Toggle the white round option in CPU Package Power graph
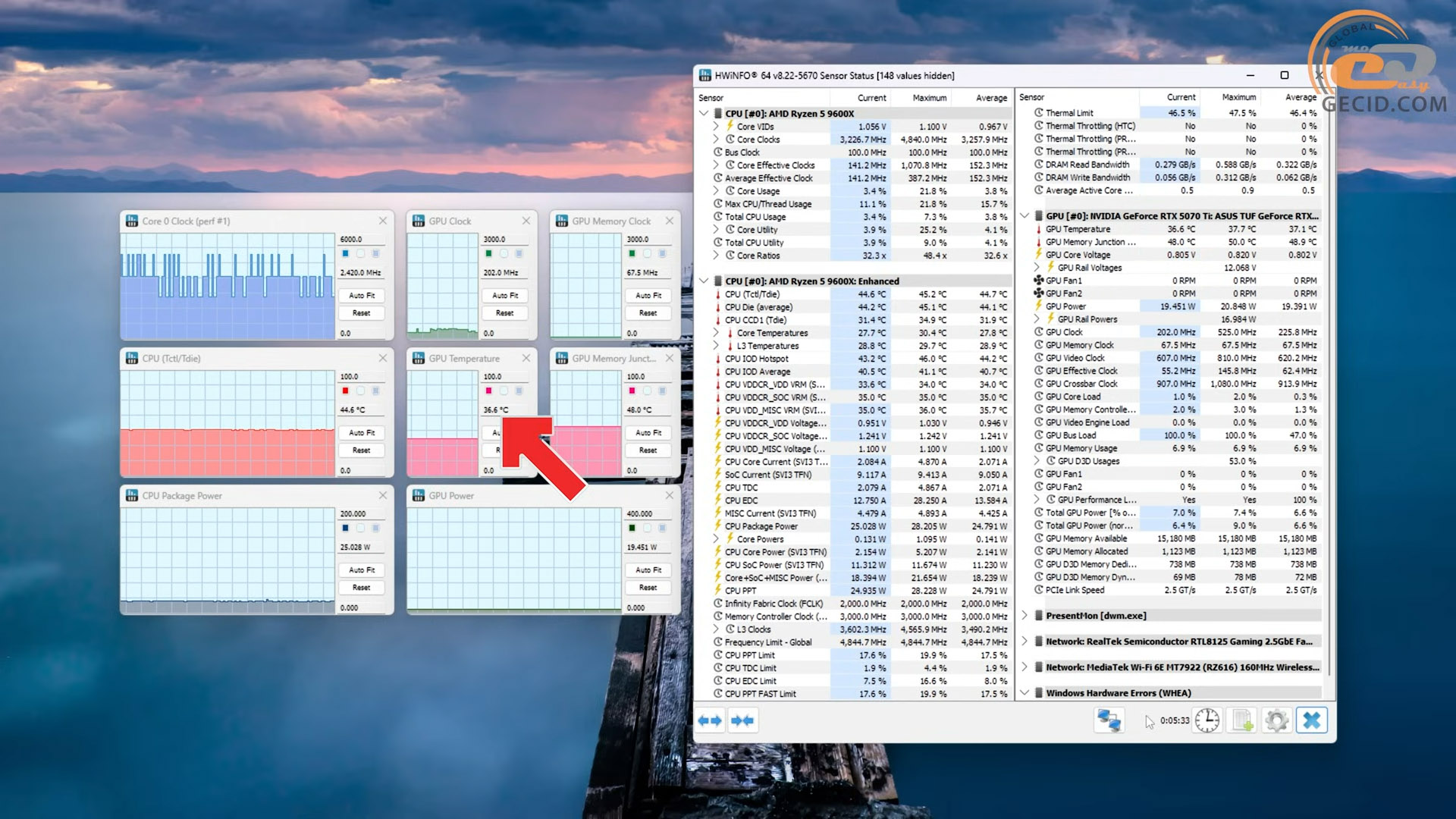This screenshot has height=819, width=1456. (x=361, y=529)
